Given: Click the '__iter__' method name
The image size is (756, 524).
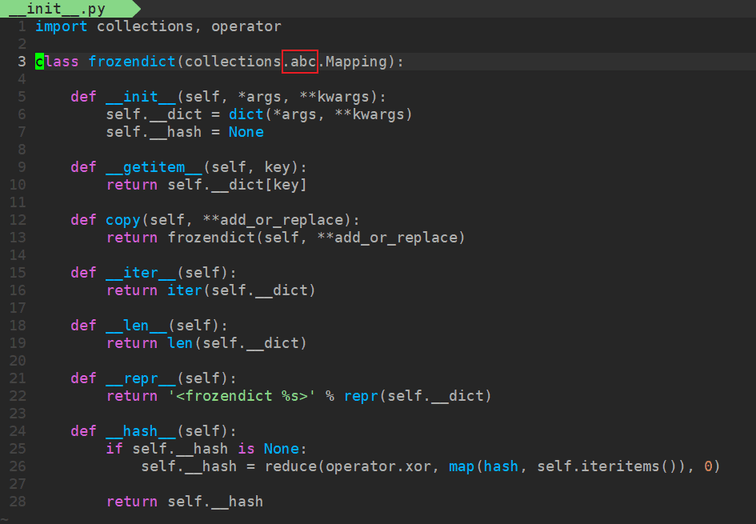Looking at the screenshot, I should [140, 272].
